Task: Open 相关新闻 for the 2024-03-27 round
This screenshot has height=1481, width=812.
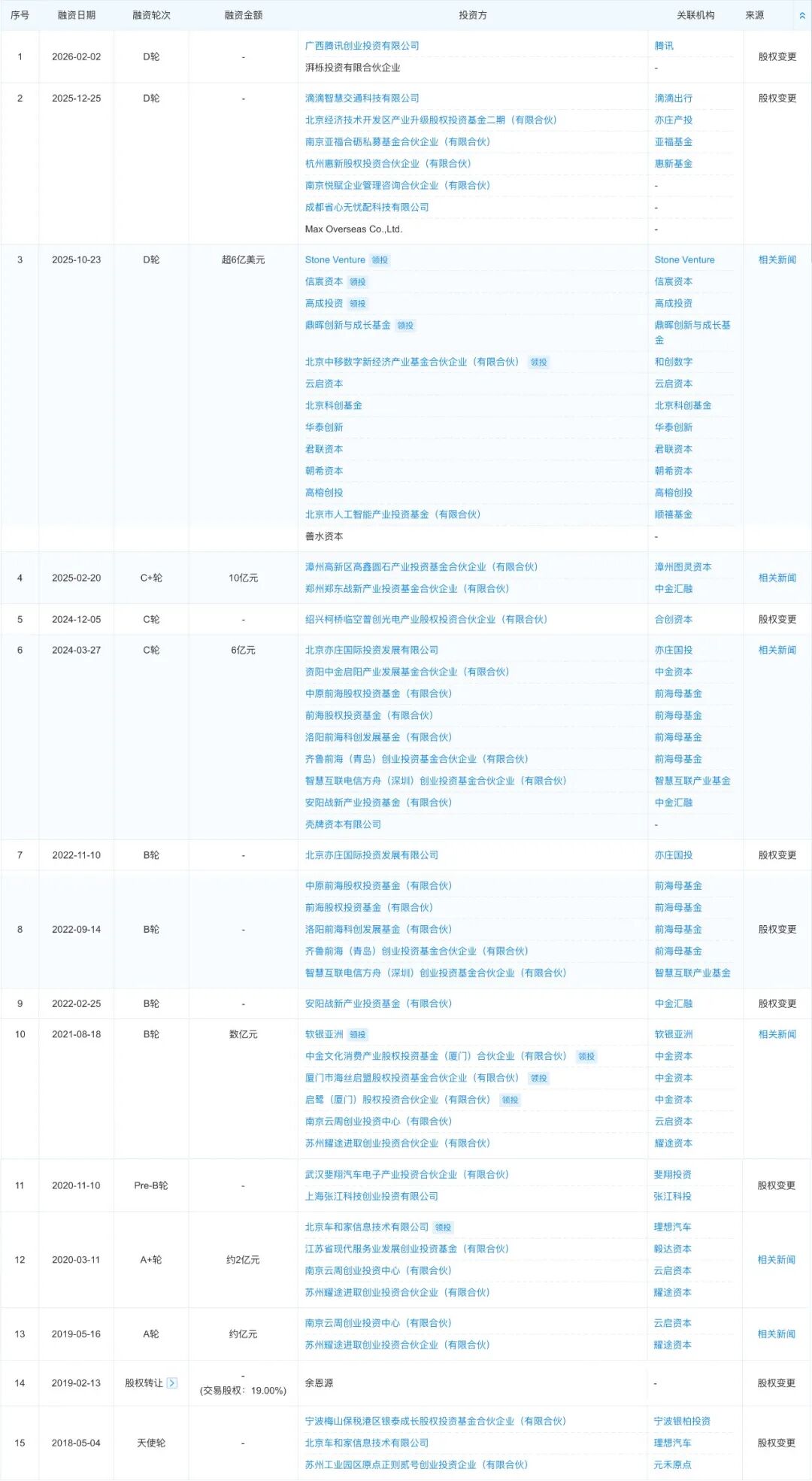Action: (x=777, y=650)
